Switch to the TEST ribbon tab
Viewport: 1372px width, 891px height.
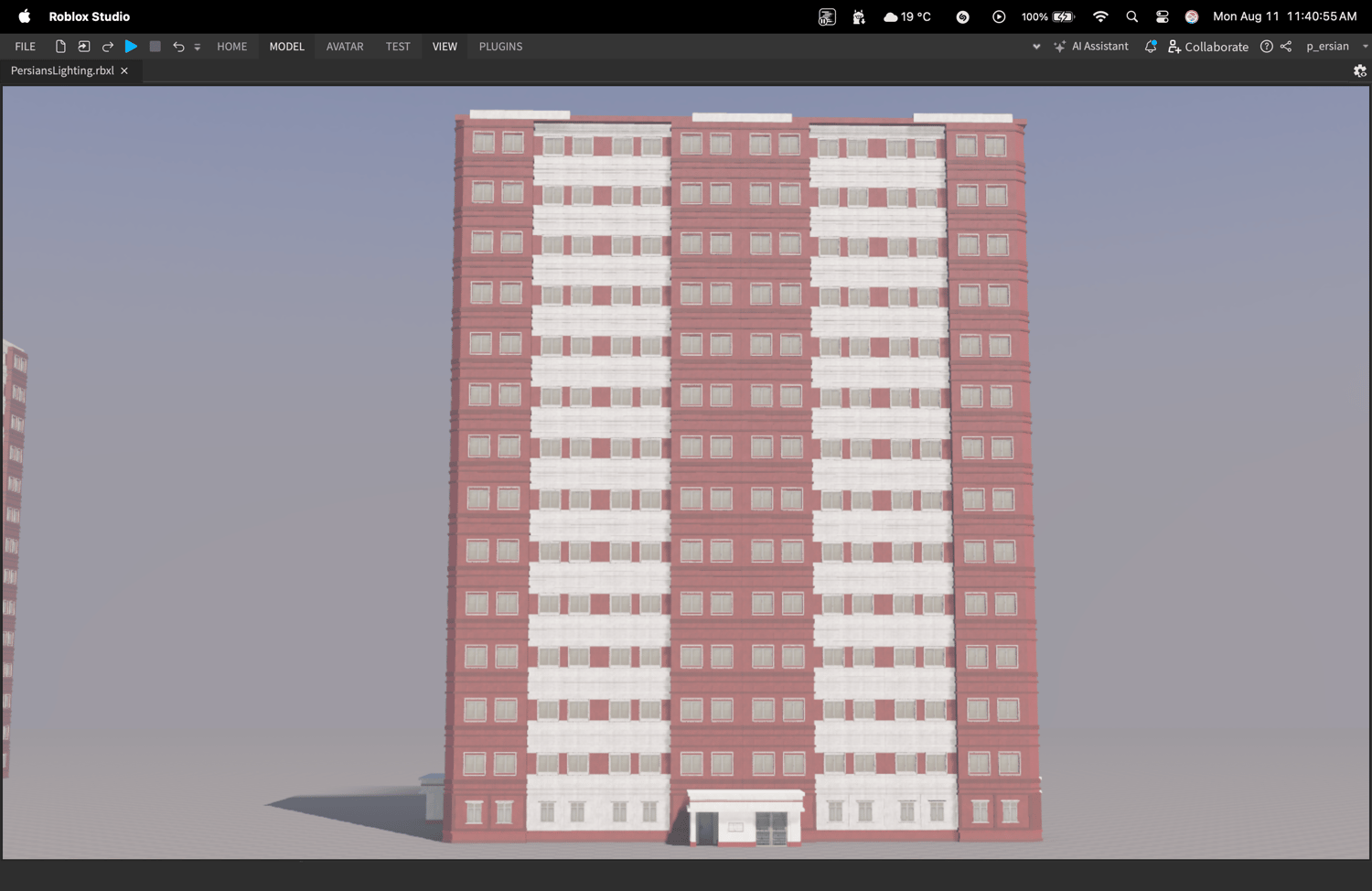coord(398,47)
